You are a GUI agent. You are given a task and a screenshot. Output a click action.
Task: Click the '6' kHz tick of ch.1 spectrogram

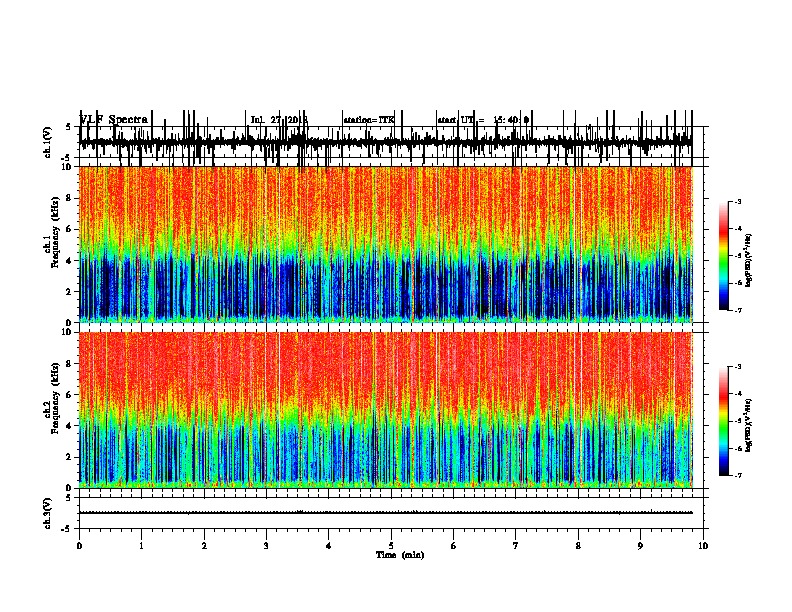70,229
